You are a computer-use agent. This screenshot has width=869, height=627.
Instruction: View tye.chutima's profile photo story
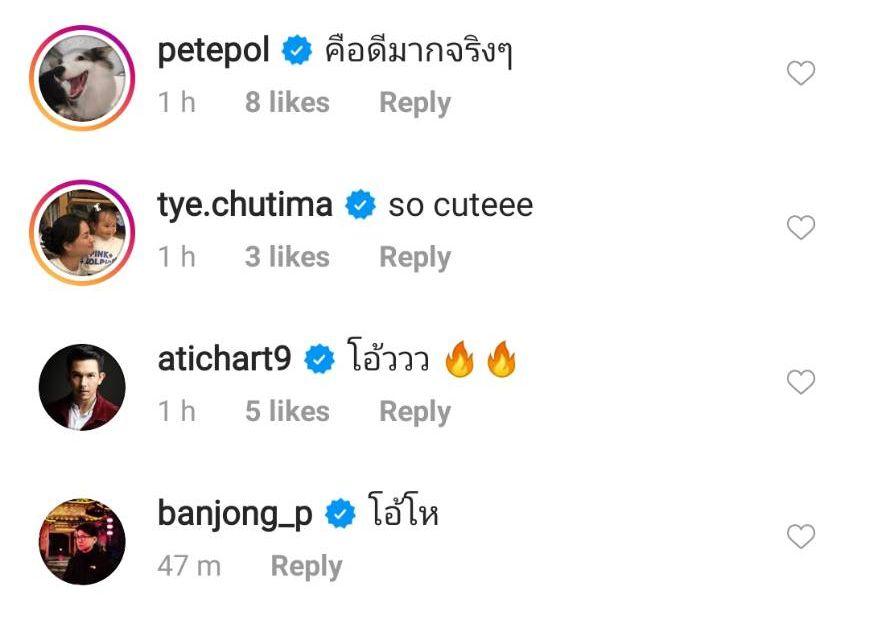pos(82,232)
